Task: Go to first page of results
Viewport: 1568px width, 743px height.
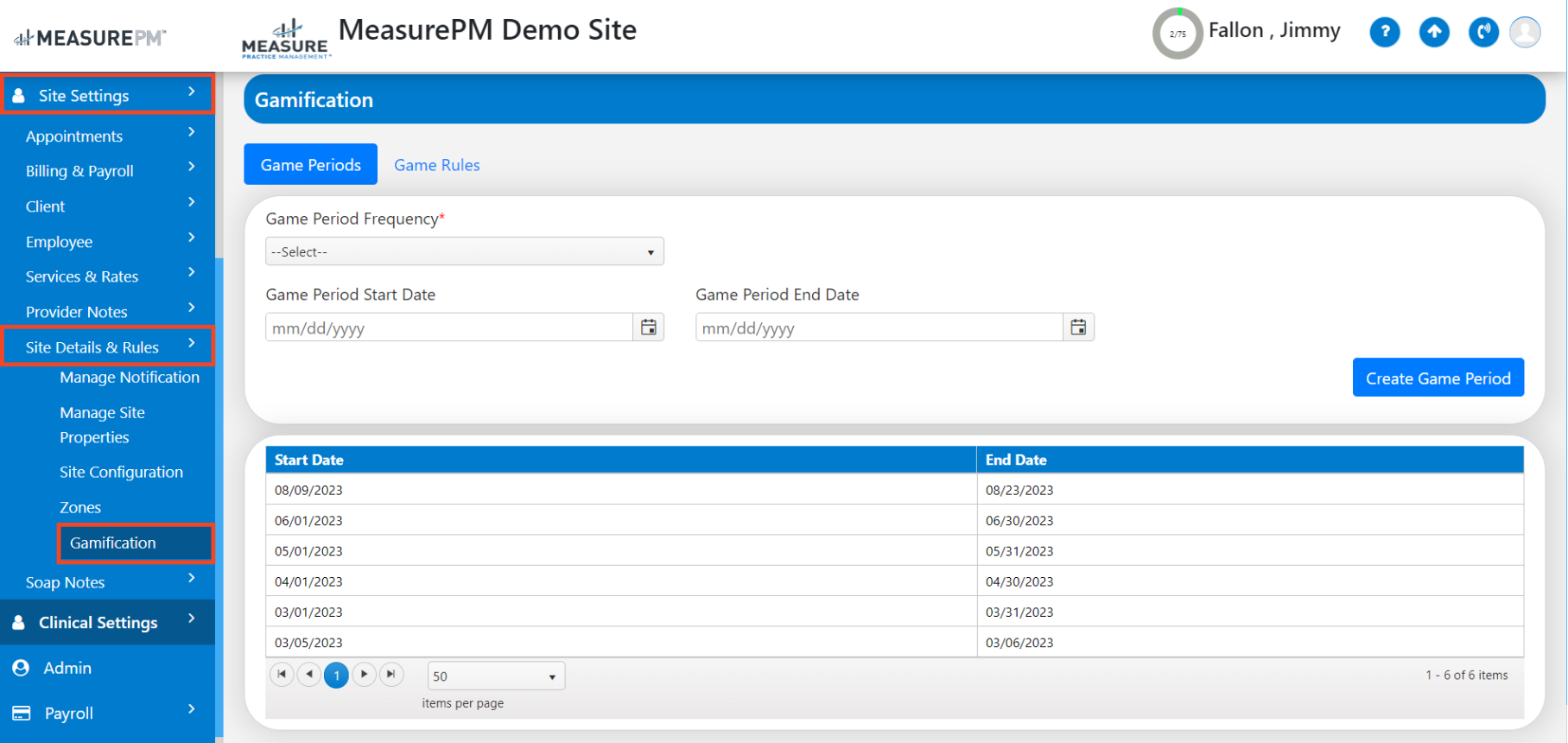Action: pos(282,674)
